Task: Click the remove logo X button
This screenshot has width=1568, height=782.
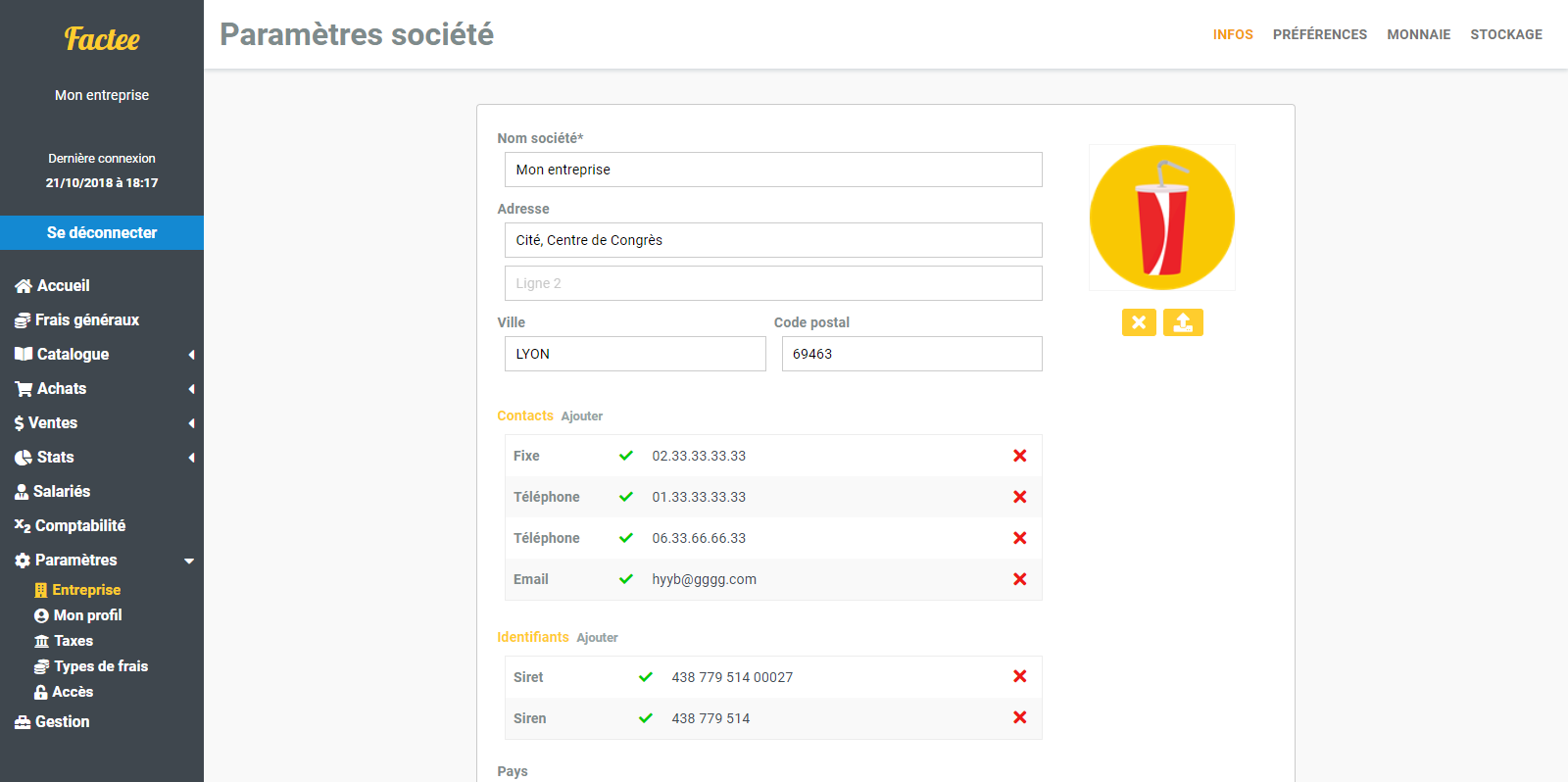Action: click(x=1139, y=322)
